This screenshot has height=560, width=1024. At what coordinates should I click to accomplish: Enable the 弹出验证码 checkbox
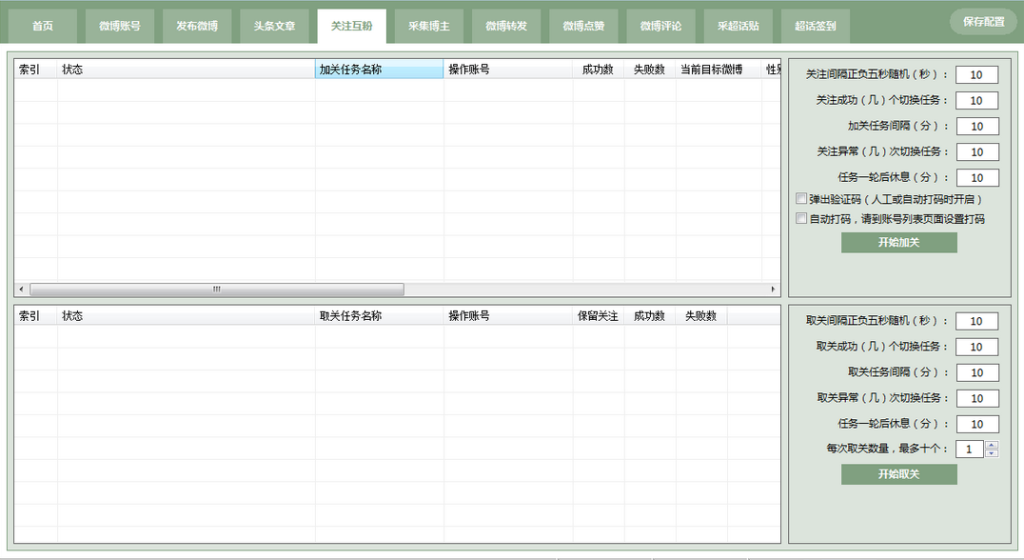801,199
